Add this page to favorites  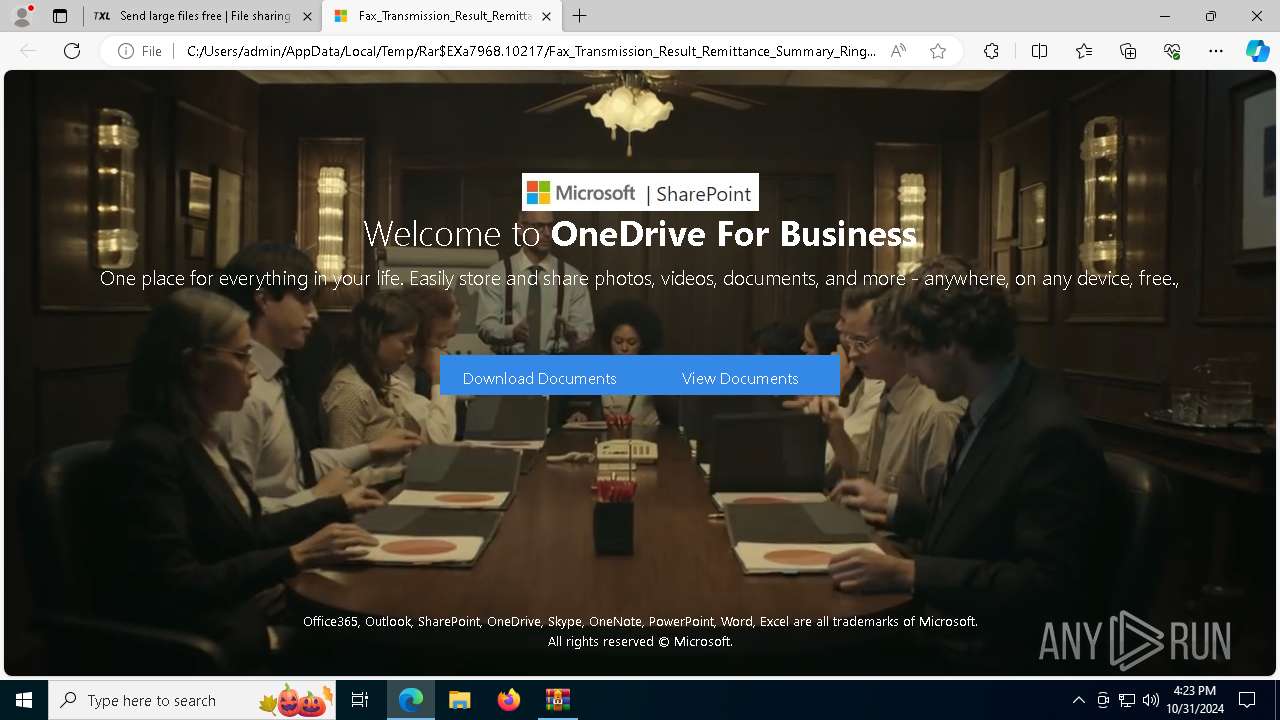pyautogui.click(x=938, y=51)
